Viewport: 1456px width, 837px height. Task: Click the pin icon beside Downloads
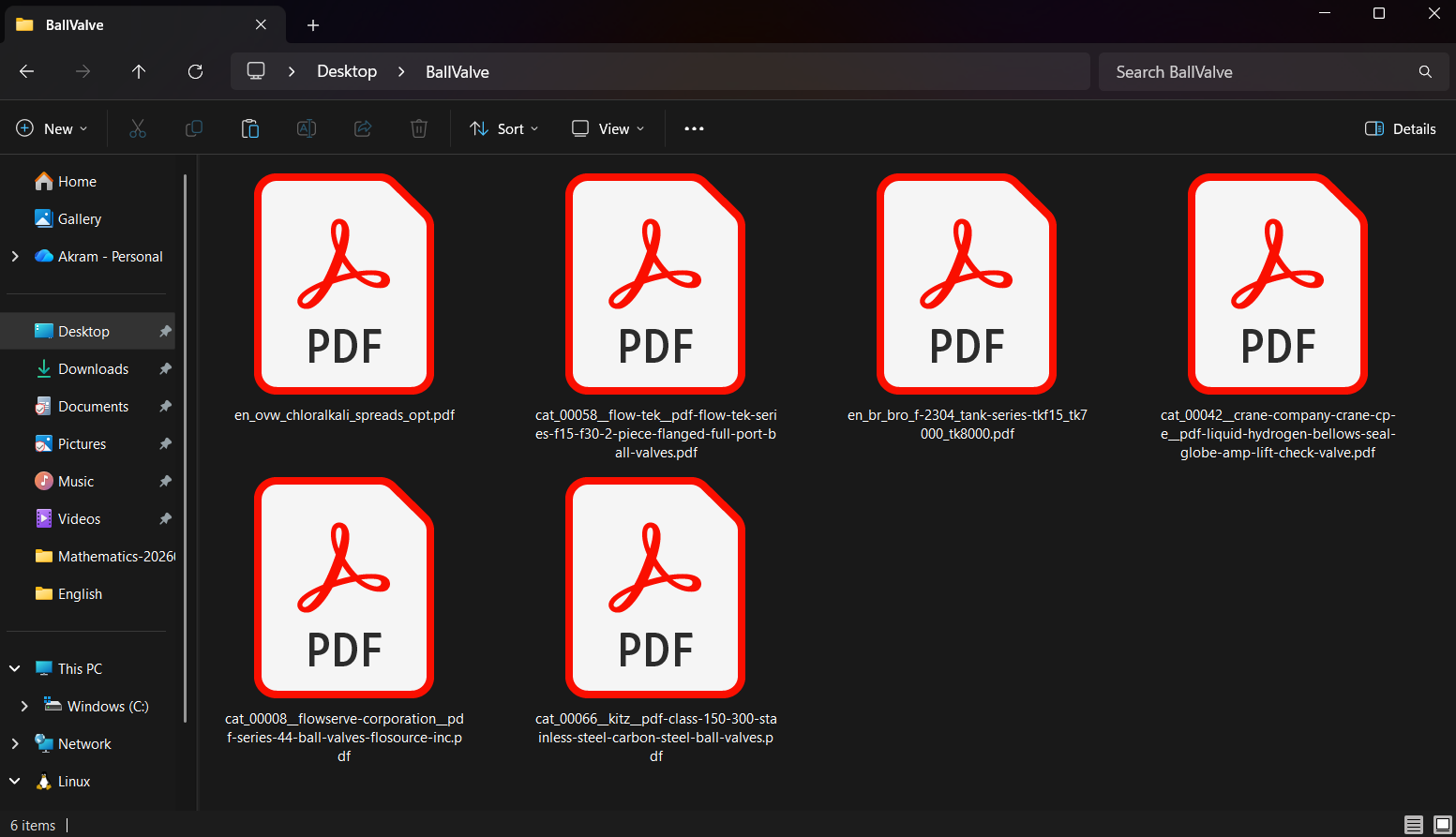point(165,369)
